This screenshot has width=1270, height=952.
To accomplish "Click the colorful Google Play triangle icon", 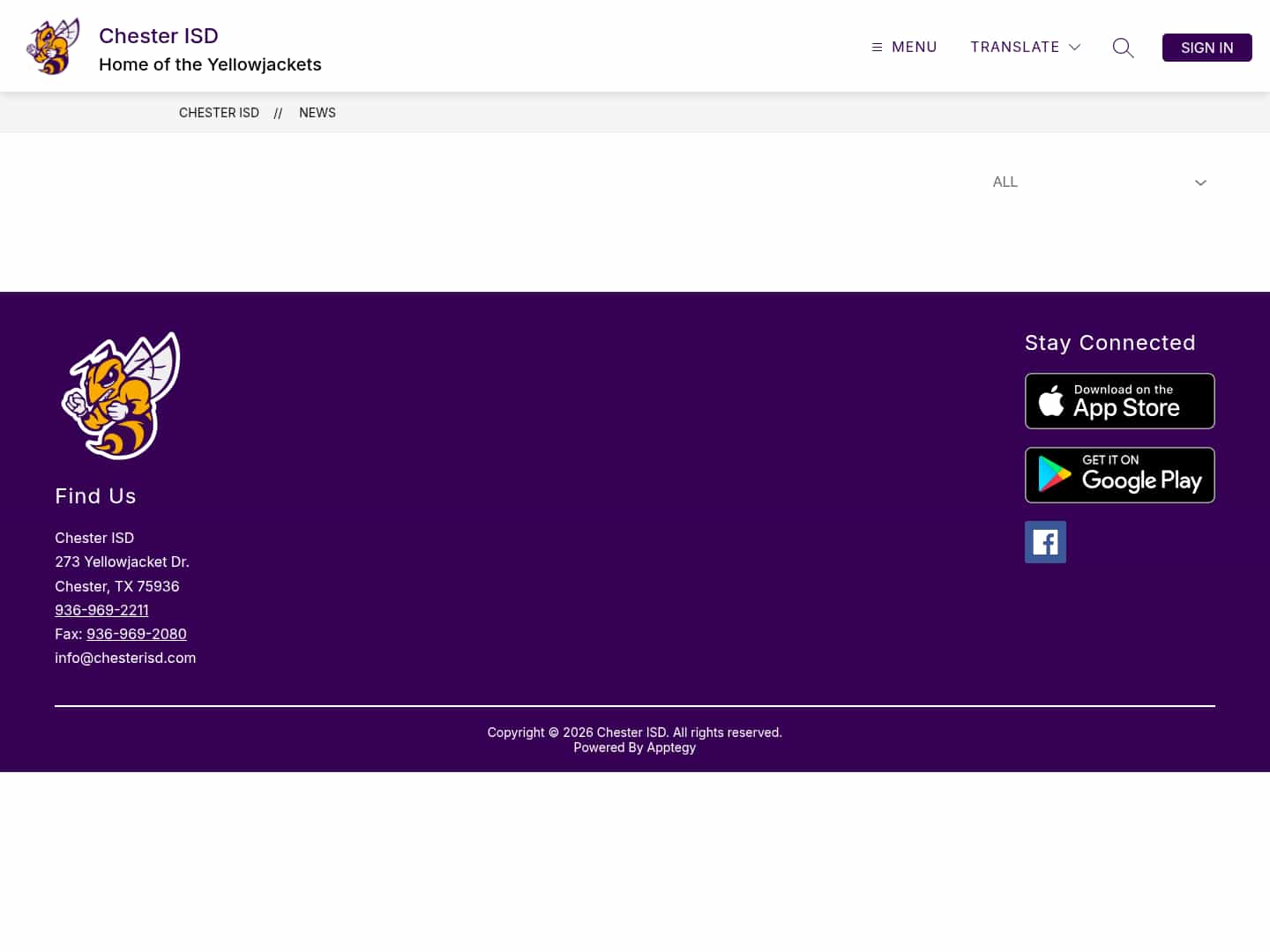I will coord(1052,475).
